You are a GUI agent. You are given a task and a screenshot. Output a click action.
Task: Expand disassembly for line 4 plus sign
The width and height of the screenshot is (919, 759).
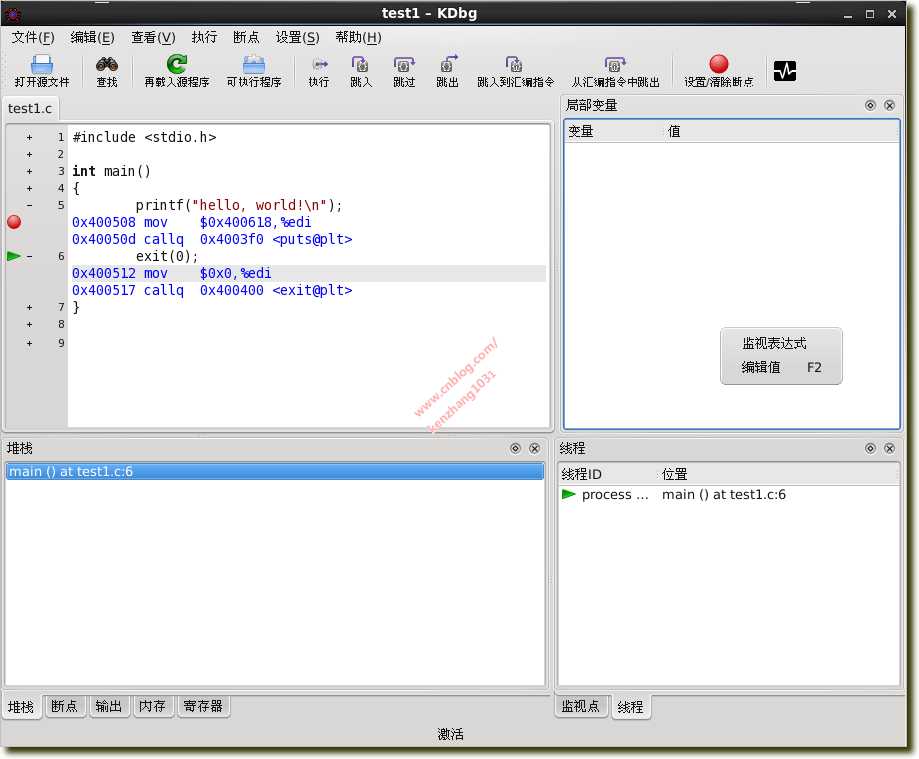pos(29,188)
